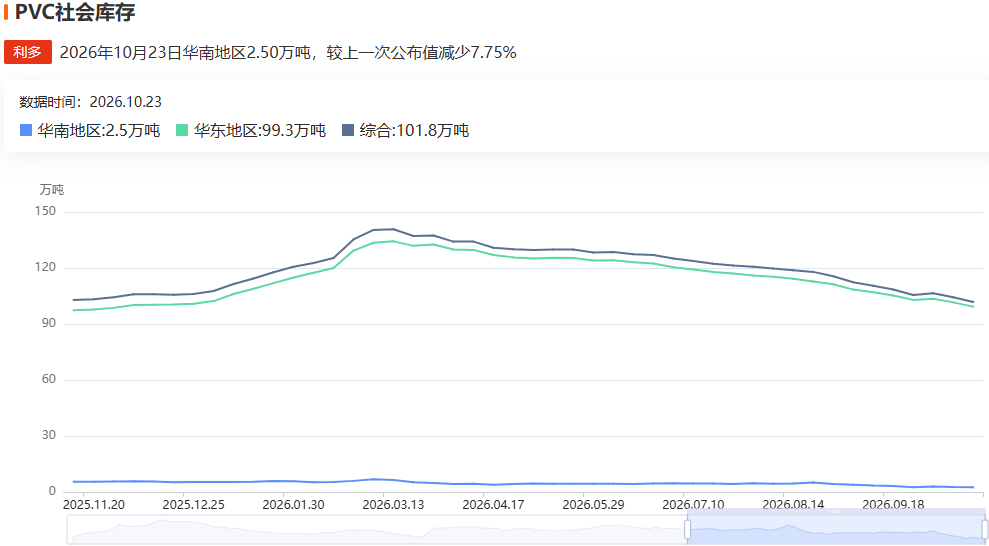Click the highlighted zoom range selection
This screenshot has height=546, width=989.
[836, 530]
